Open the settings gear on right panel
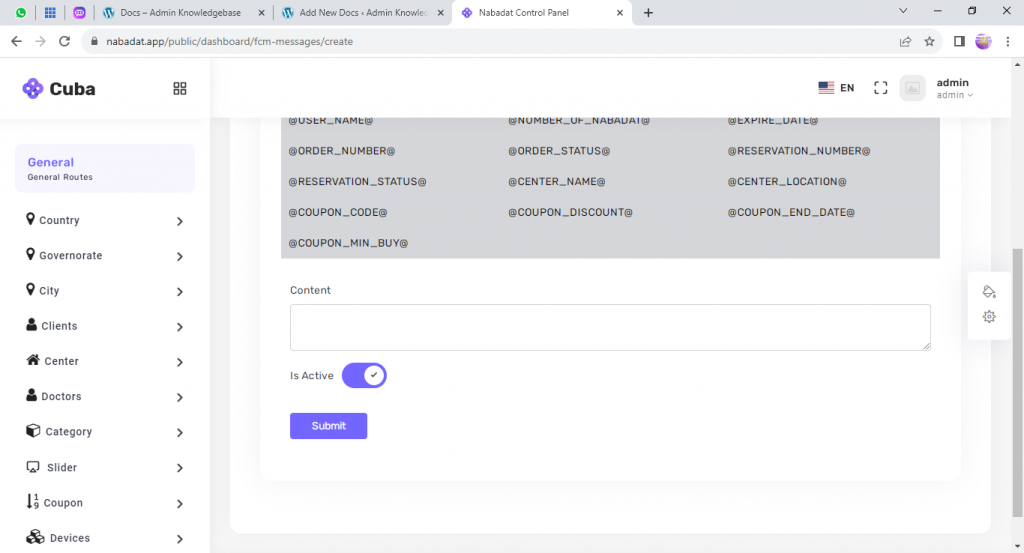 [x=989, y=317]
